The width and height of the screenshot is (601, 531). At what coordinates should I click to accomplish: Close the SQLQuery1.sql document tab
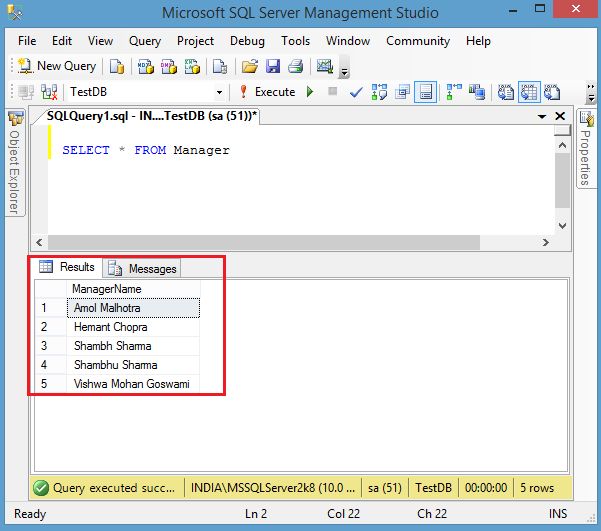tap(560, 116)
